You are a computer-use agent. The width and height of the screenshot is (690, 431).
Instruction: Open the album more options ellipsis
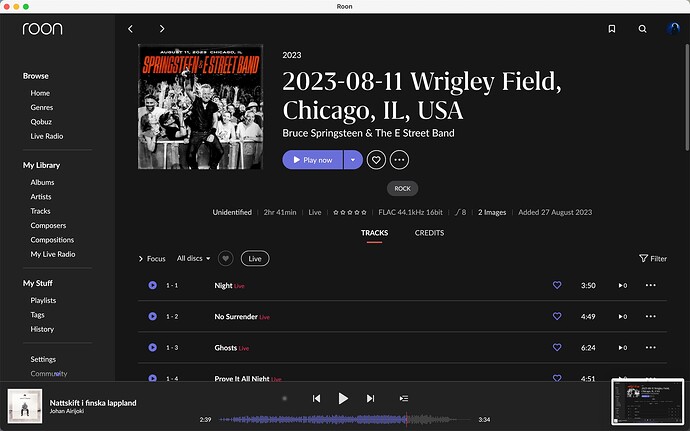click(400, 160)
